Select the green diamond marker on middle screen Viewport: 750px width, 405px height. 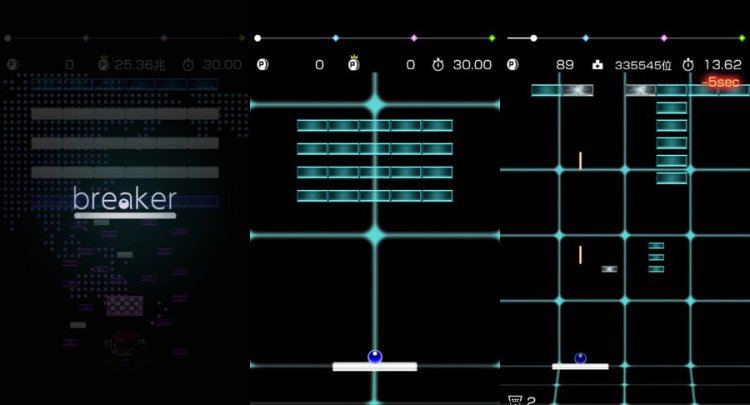click(x=492, y=38)
